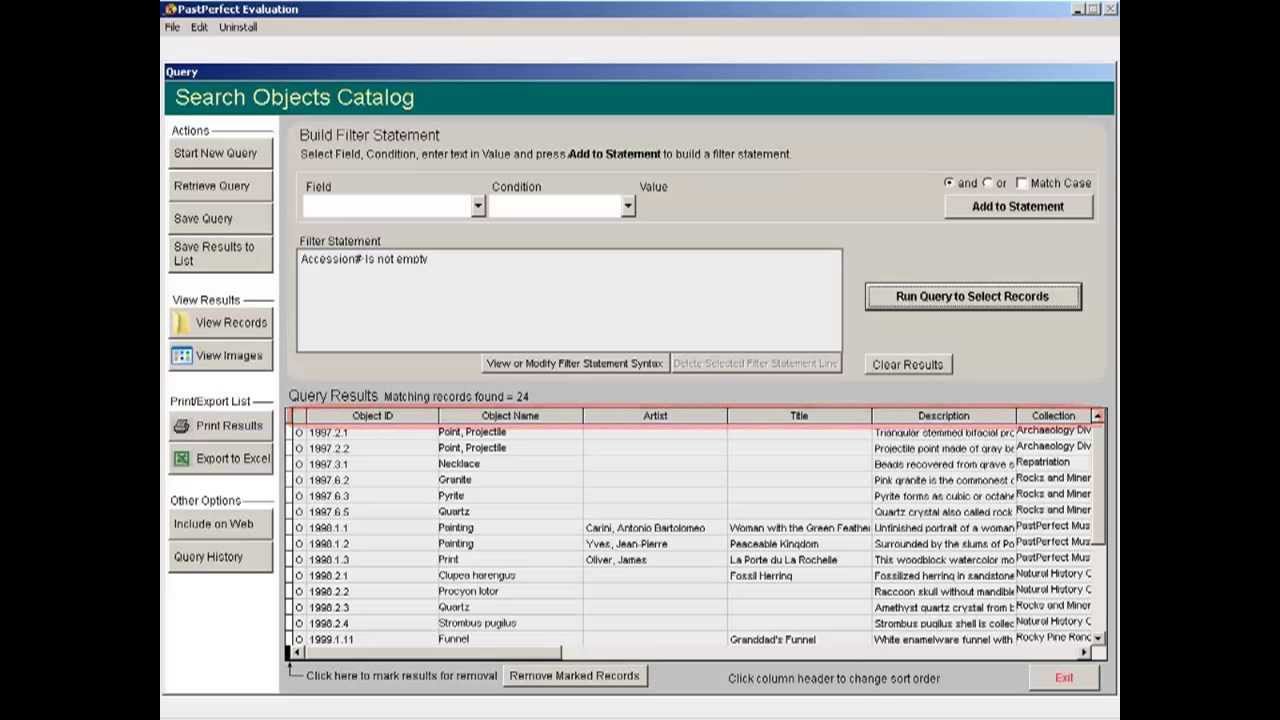Sort results by Collection column
Screen dimensions: 1280x720
[1053, 416]
